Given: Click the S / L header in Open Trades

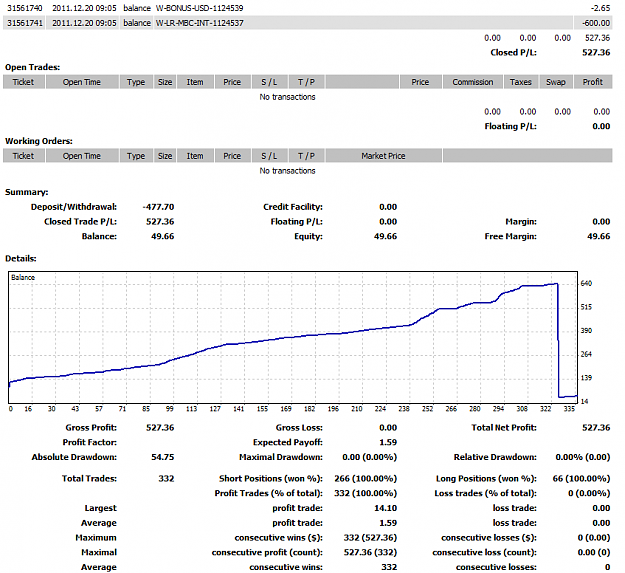Looking at the screenshot, I should pyautogui.click(x=269, y=82).
